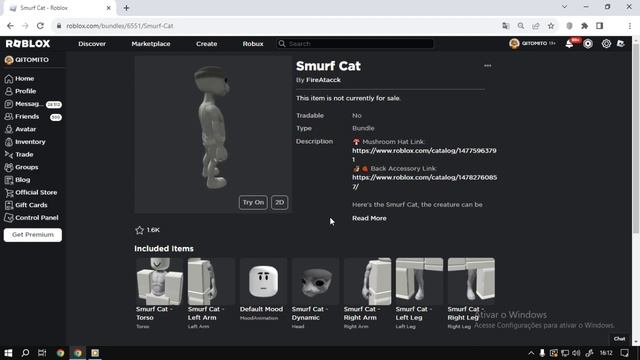Click the Try On button
The width and height of the screenshot is (640, 360).
[x=253, y=202]
